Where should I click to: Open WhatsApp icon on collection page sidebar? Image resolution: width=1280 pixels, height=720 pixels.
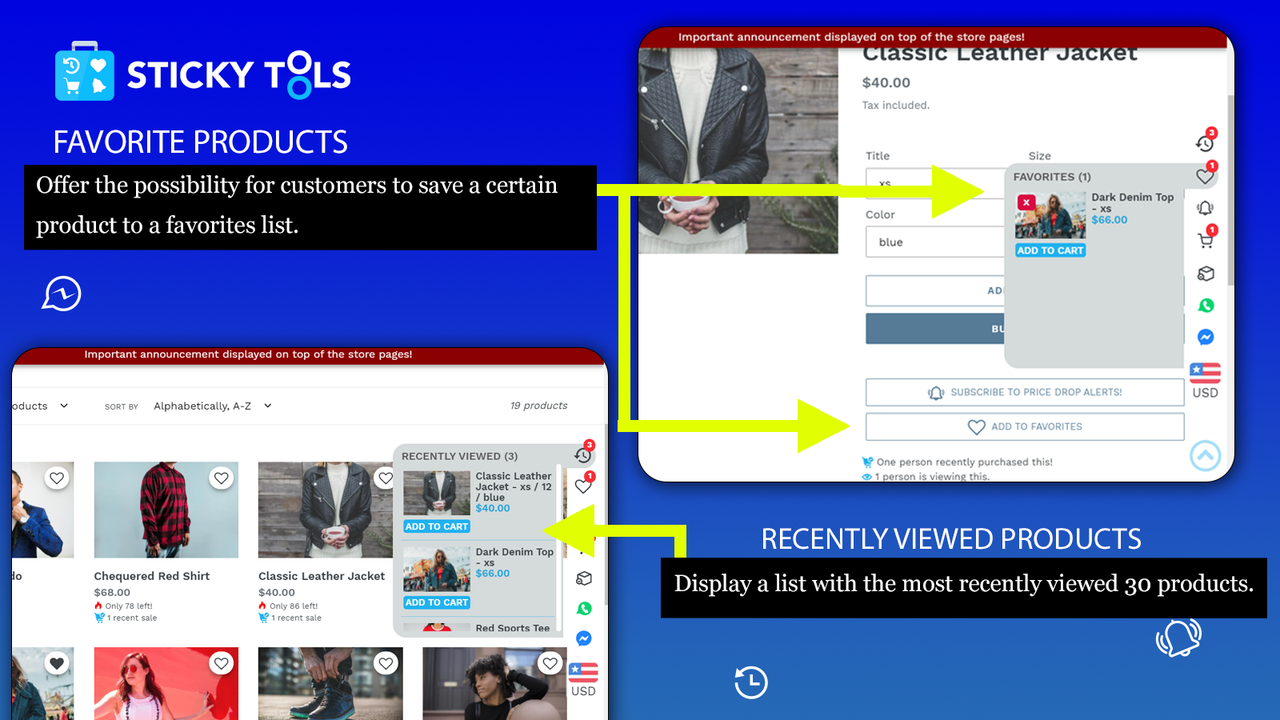[x=584, y=608]
